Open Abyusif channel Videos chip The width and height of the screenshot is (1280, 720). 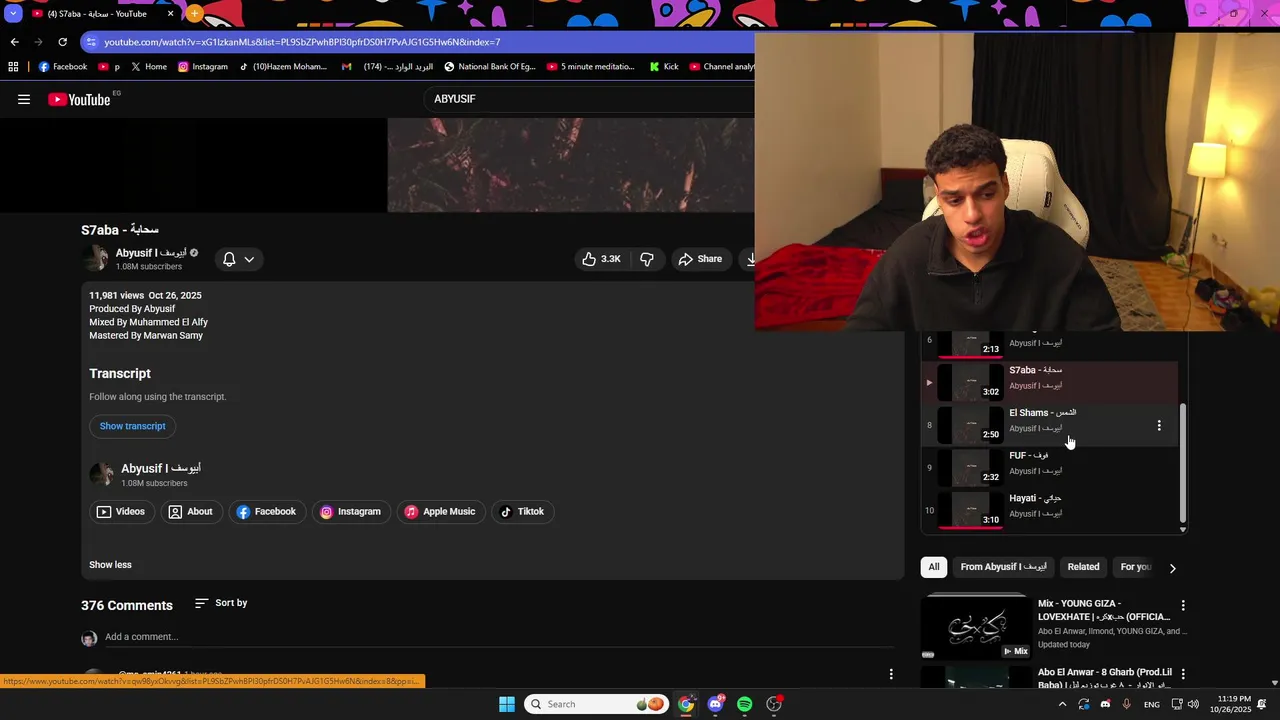pos(121,511)
